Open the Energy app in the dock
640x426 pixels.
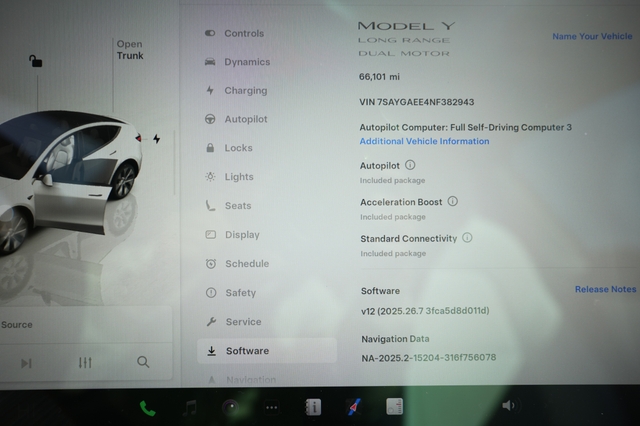click(395, 406)
